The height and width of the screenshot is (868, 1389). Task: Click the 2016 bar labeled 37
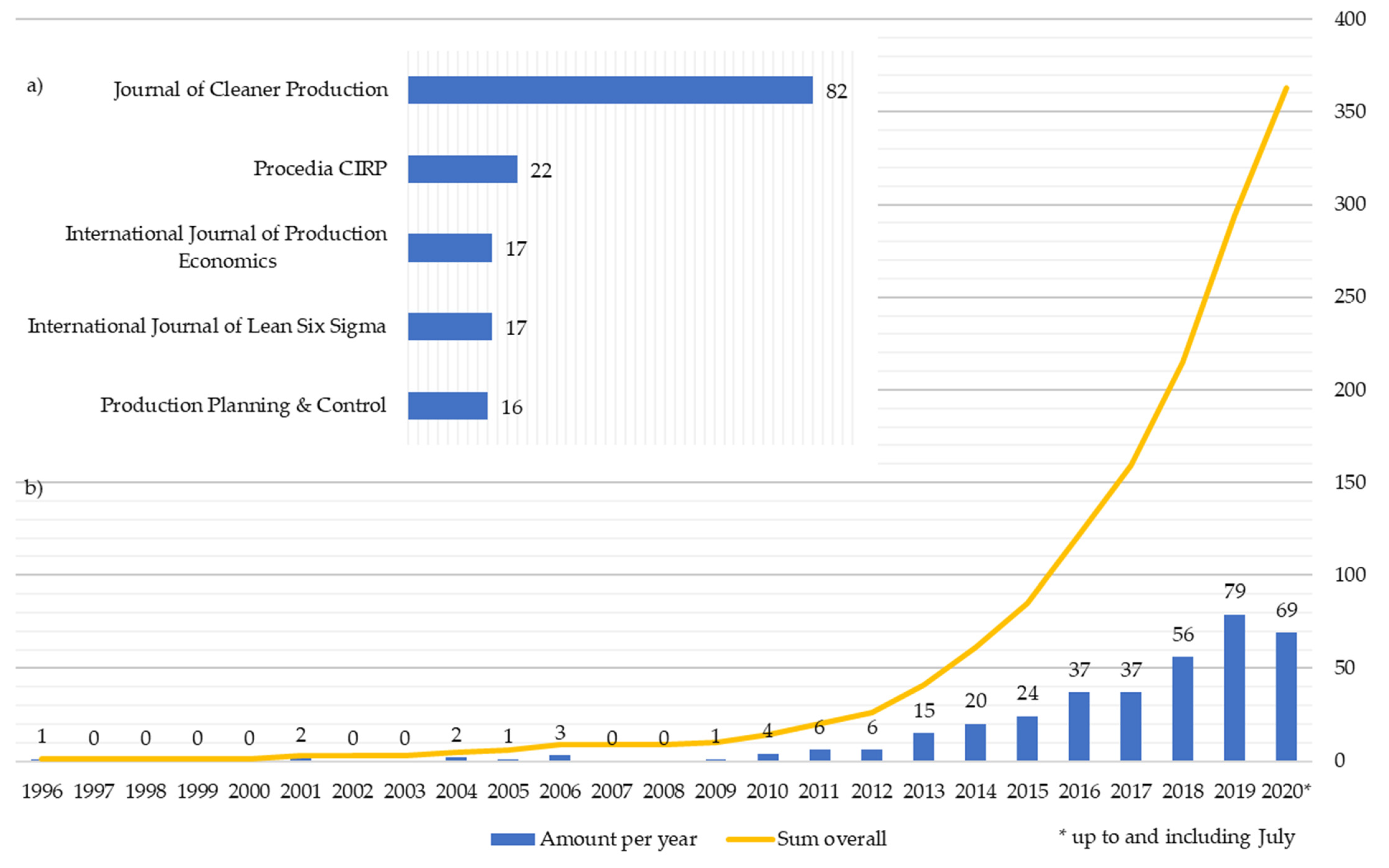click(x=1079, y=726)
